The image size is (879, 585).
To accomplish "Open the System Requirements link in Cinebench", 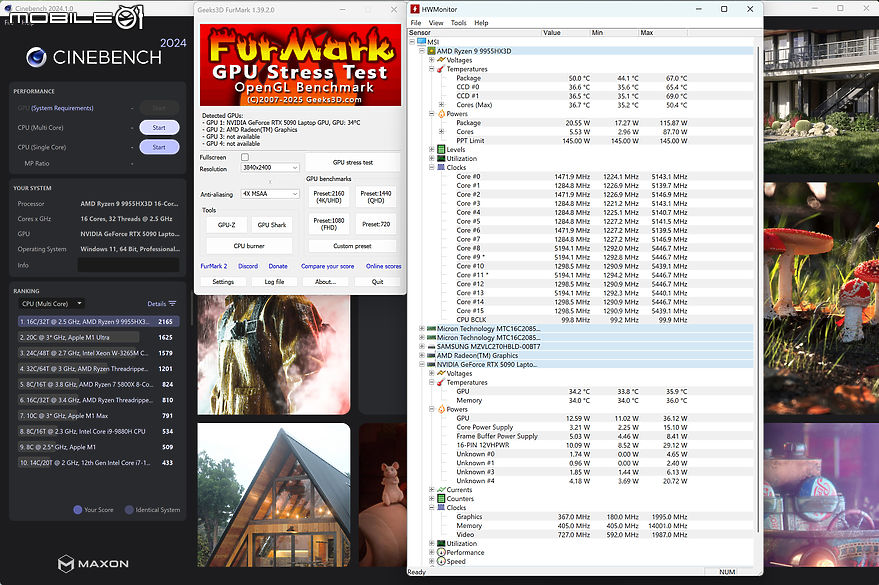I will point(62,108).
